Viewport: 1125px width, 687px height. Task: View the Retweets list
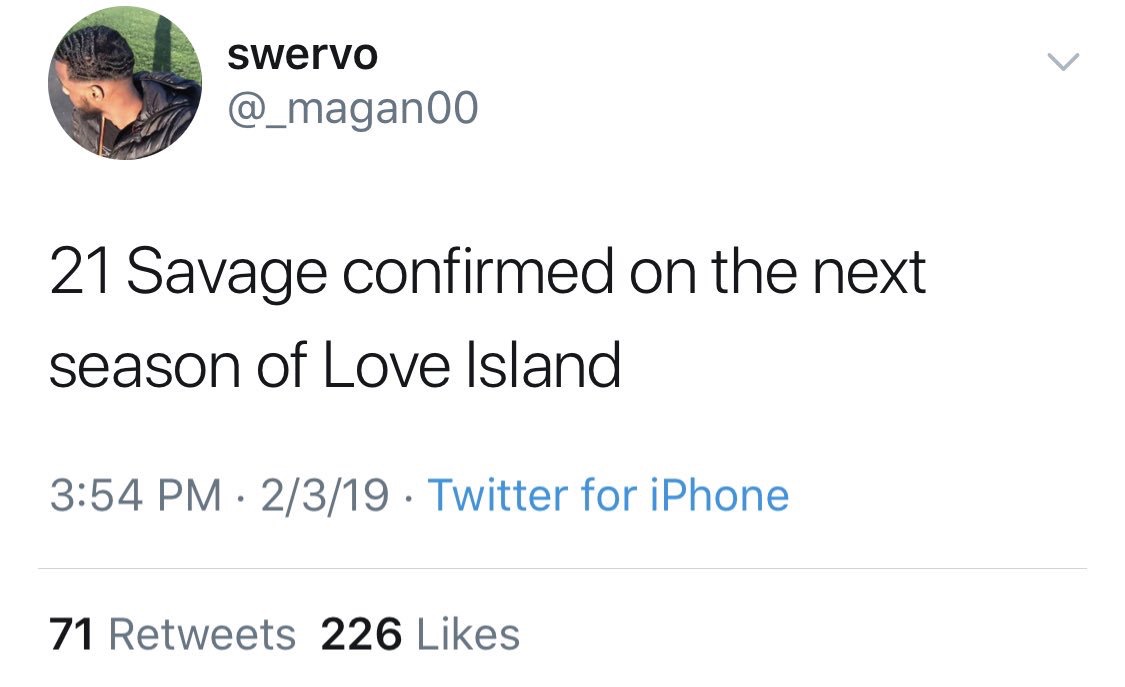[x=201, y=634]
